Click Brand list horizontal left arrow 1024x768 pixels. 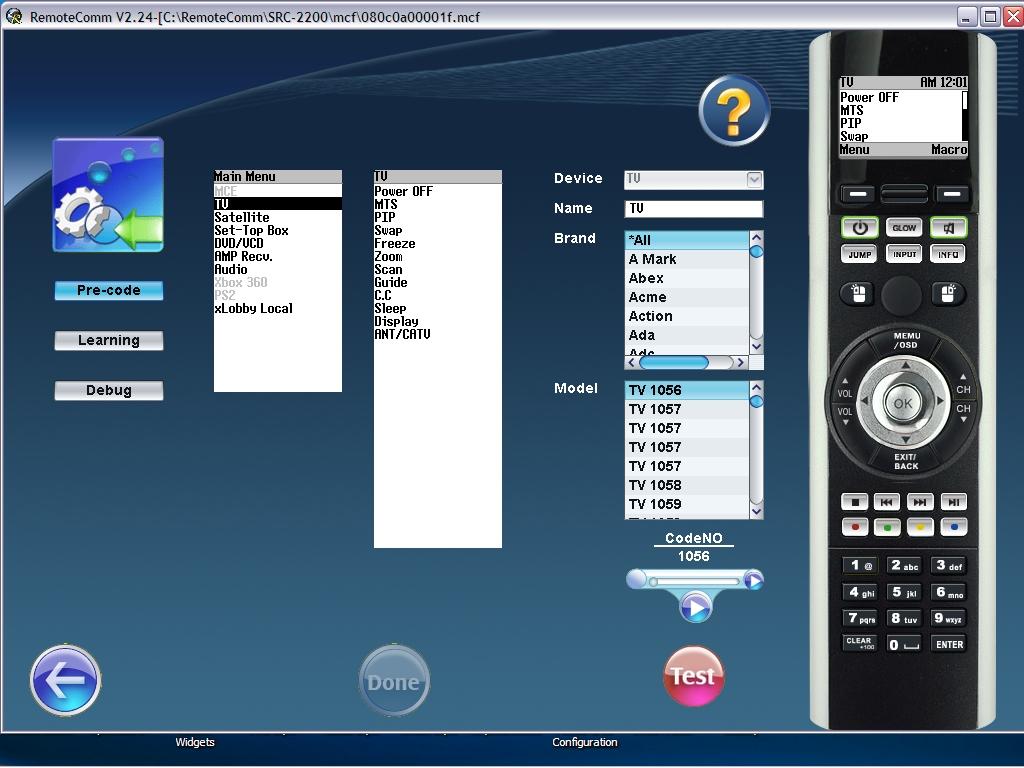coord(631,362)
